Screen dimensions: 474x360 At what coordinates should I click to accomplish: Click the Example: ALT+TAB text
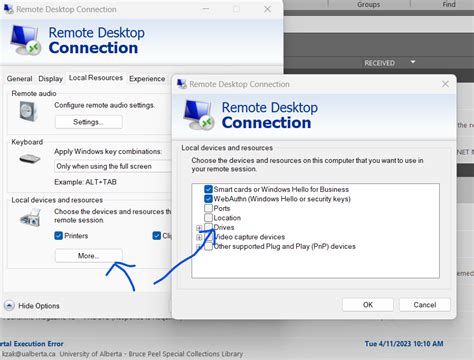coord(85,182)
